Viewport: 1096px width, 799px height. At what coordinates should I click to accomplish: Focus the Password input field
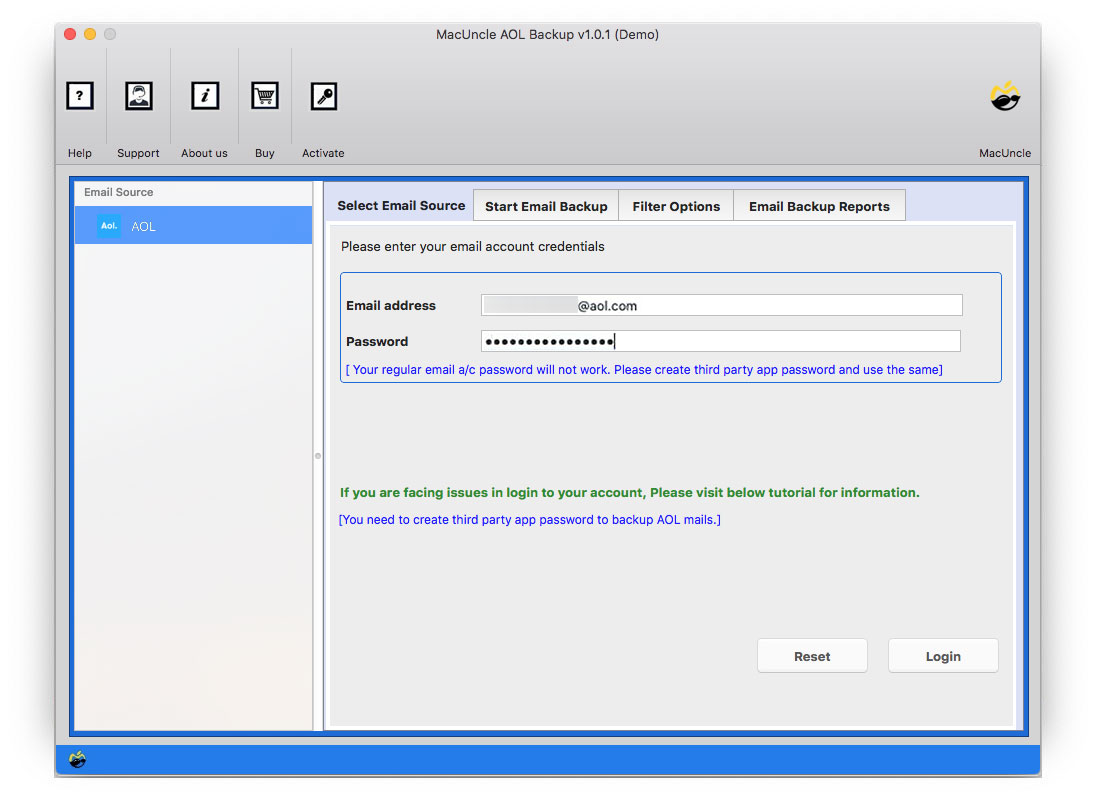point(720,341)
